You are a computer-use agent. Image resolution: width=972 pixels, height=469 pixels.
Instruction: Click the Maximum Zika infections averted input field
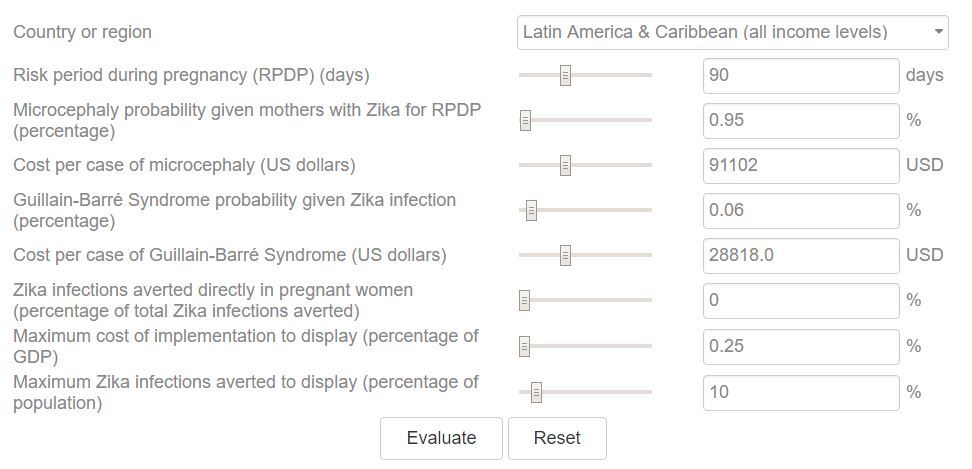point(801,392)
